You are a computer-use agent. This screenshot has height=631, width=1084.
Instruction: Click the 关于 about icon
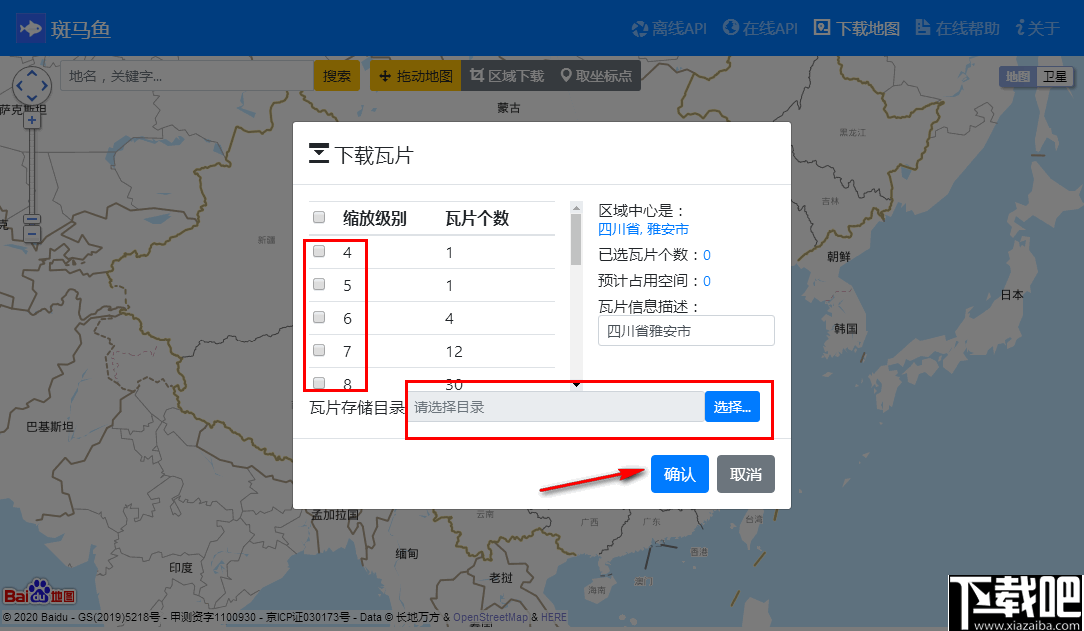1036,28
